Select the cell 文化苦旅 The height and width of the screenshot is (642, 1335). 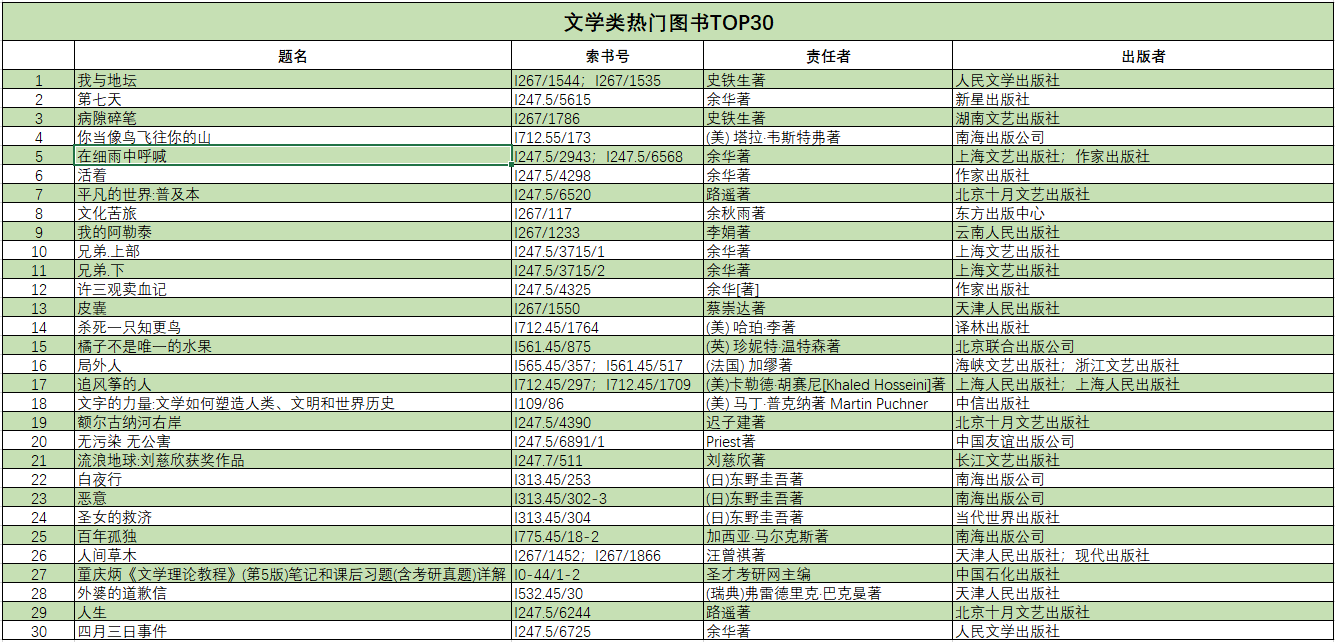[x=293, y=214]
